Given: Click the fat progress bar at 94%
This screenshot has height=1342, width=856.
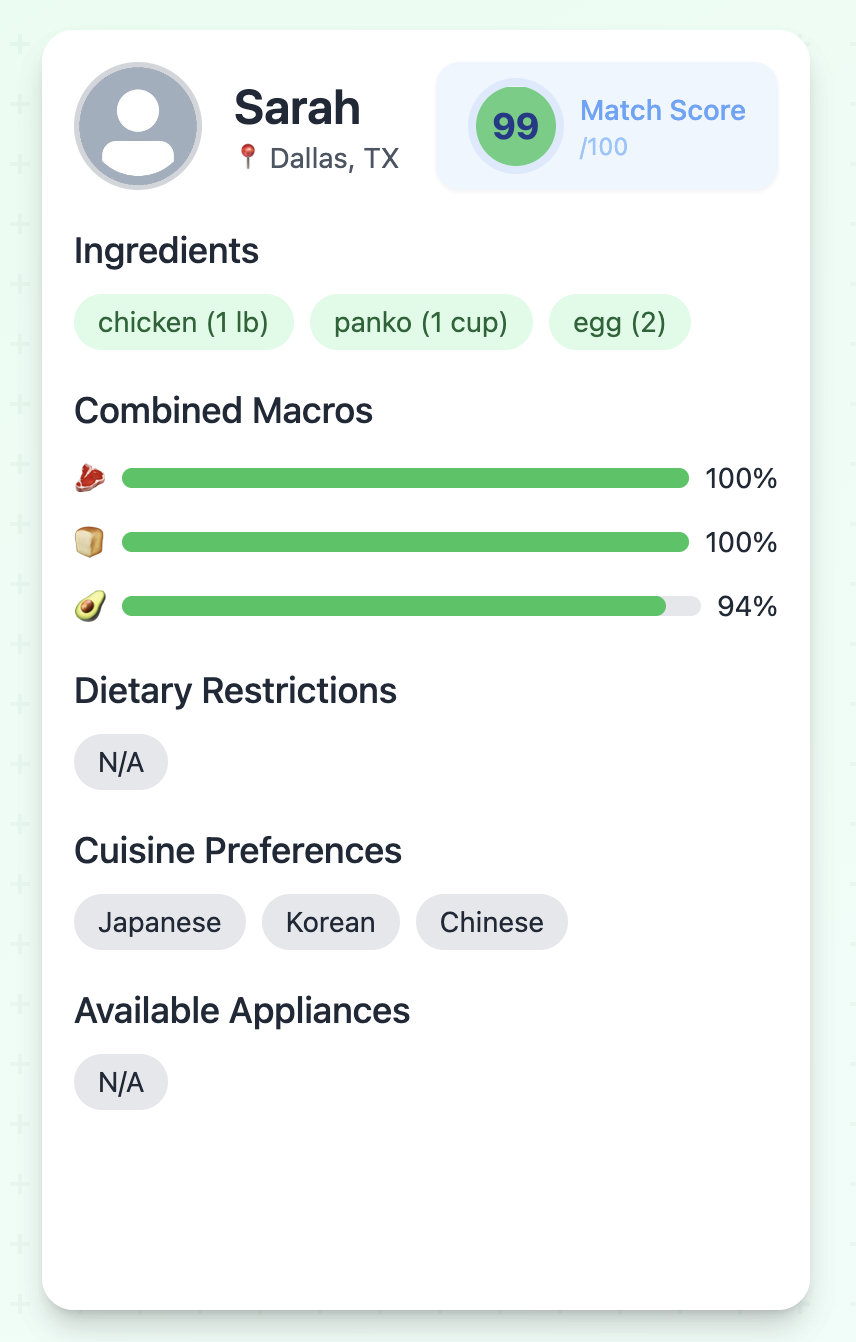Looking at the screenshot, I should [412, 606].
